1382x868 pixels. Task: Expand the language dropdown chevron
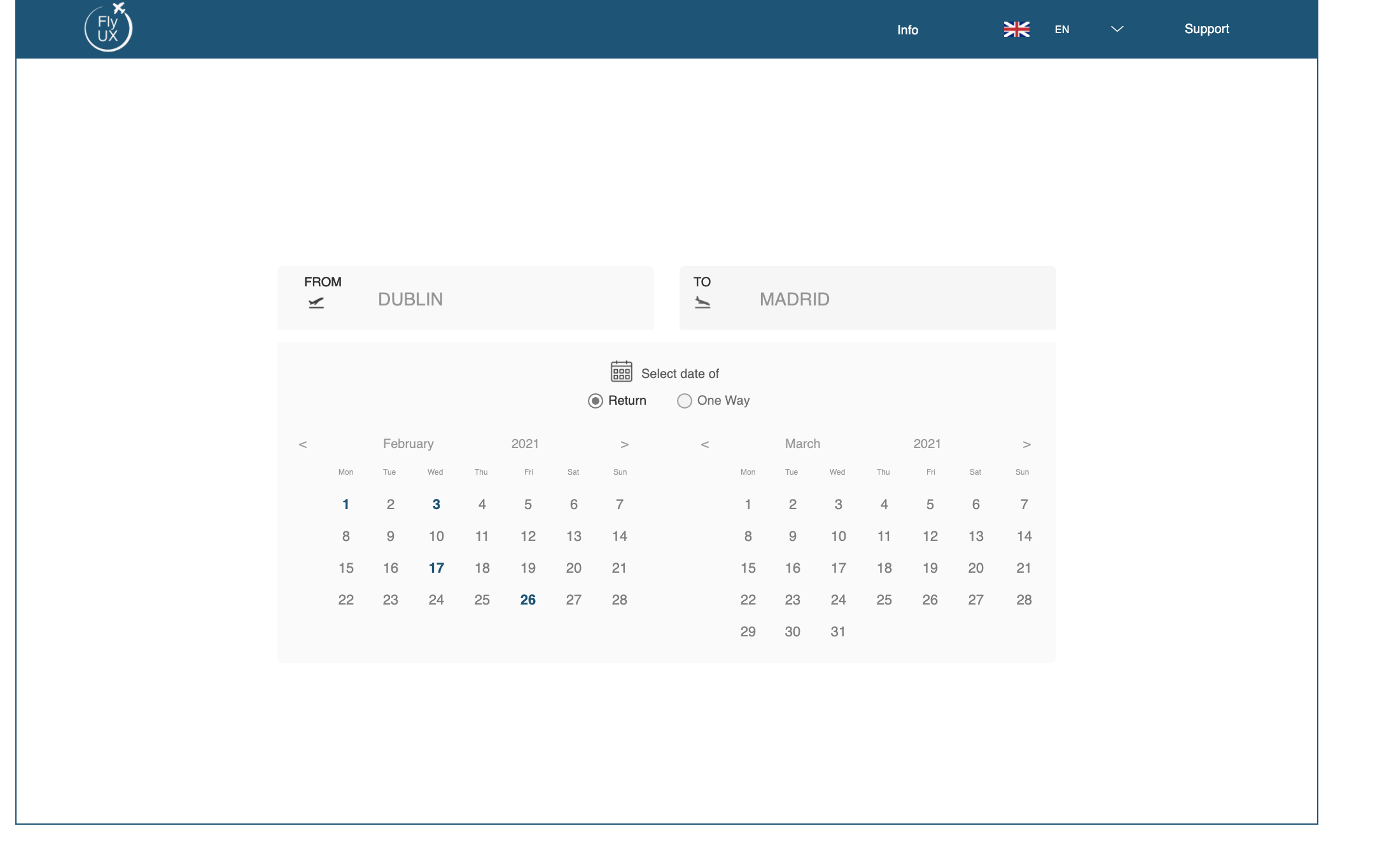[x=1117, y=29]
